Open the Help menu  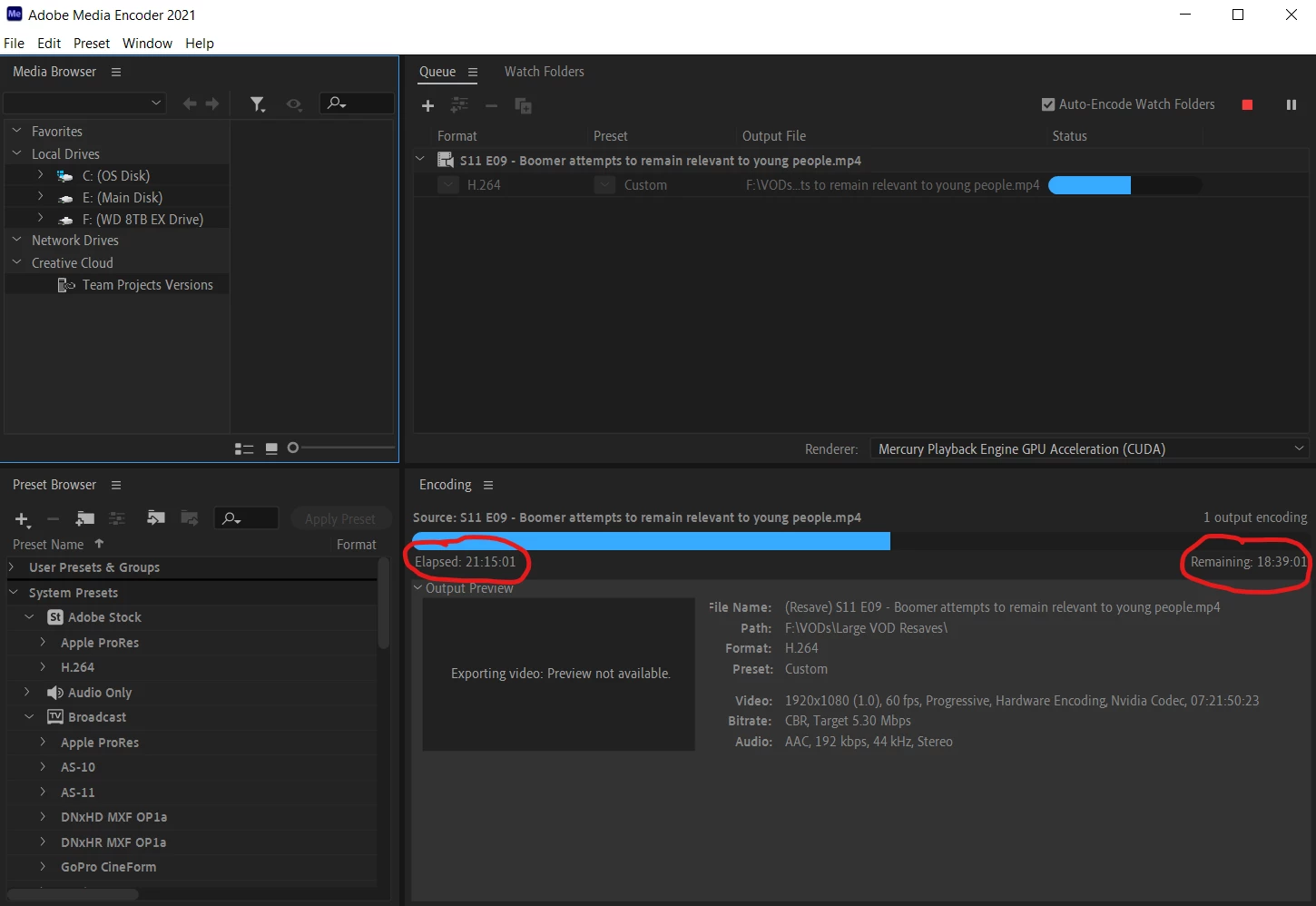[200, 44]
